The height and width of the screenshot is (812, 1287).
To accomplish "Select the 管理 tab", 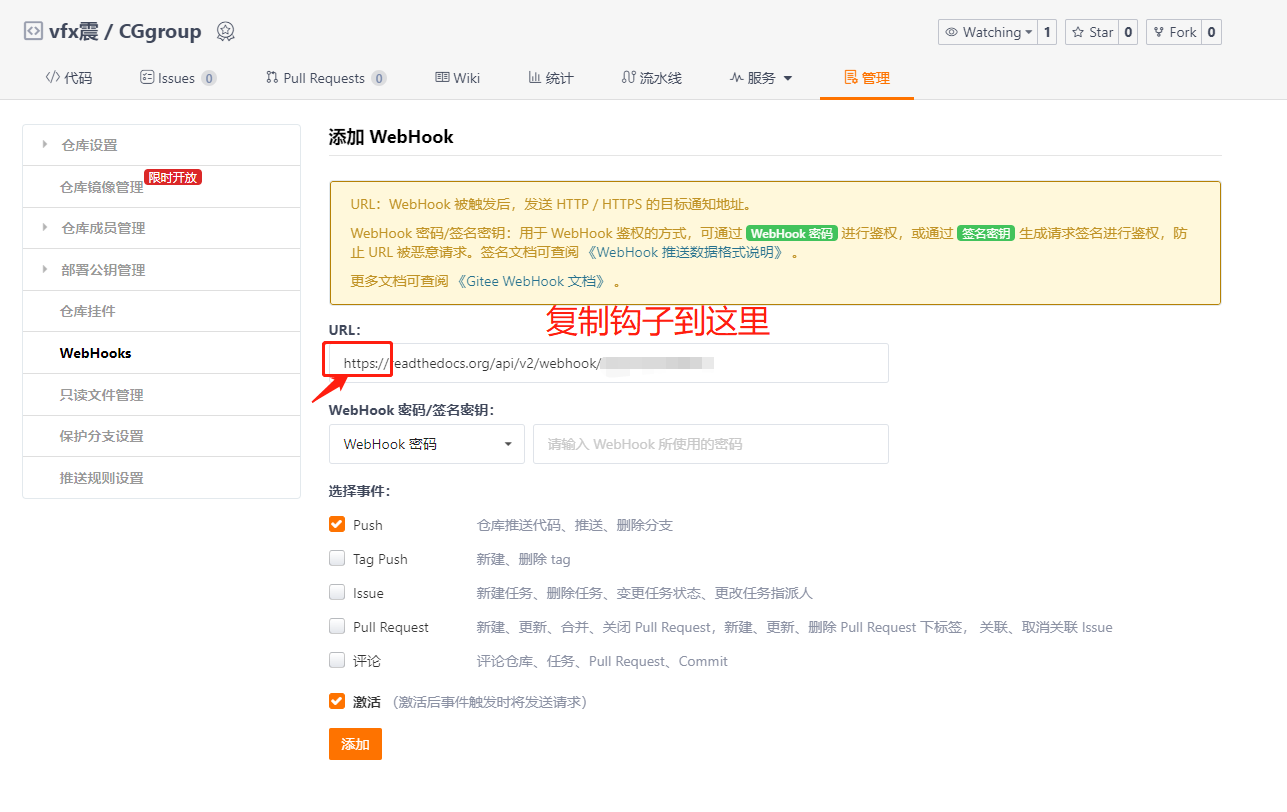I will (x=867, y=78).
